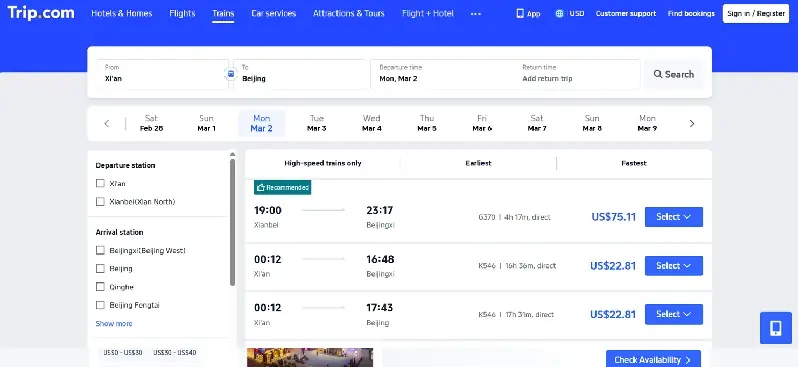This screenshot has height=367, width=798.
Task: Select Mon Mar 9 date
Action: click(x=647, y=123)
